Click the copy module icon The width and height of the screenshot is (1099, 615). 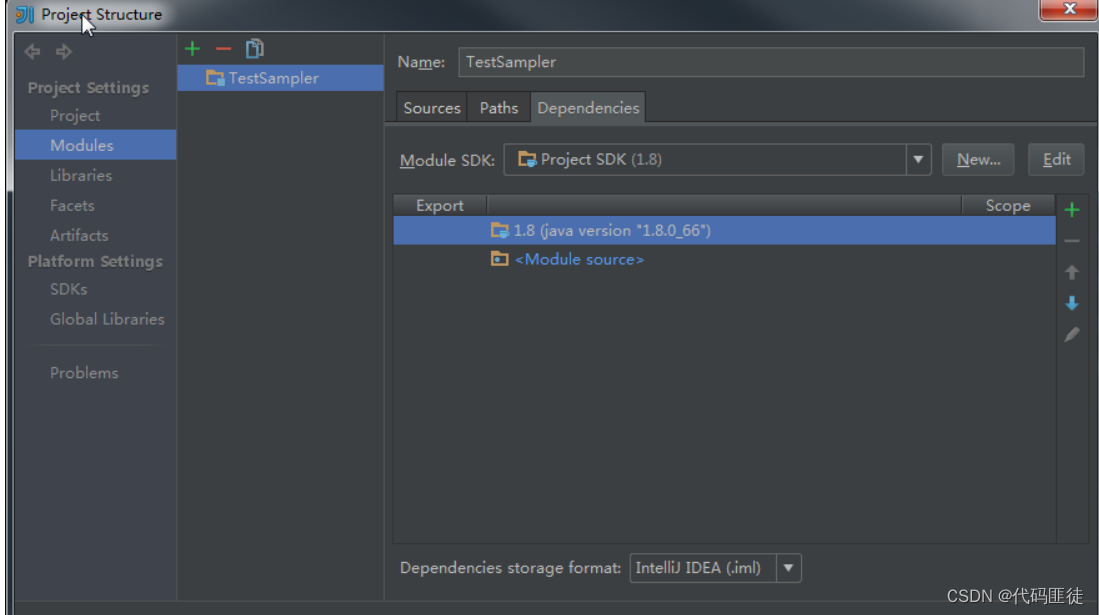pyautogui.click(x=255, y=48)
